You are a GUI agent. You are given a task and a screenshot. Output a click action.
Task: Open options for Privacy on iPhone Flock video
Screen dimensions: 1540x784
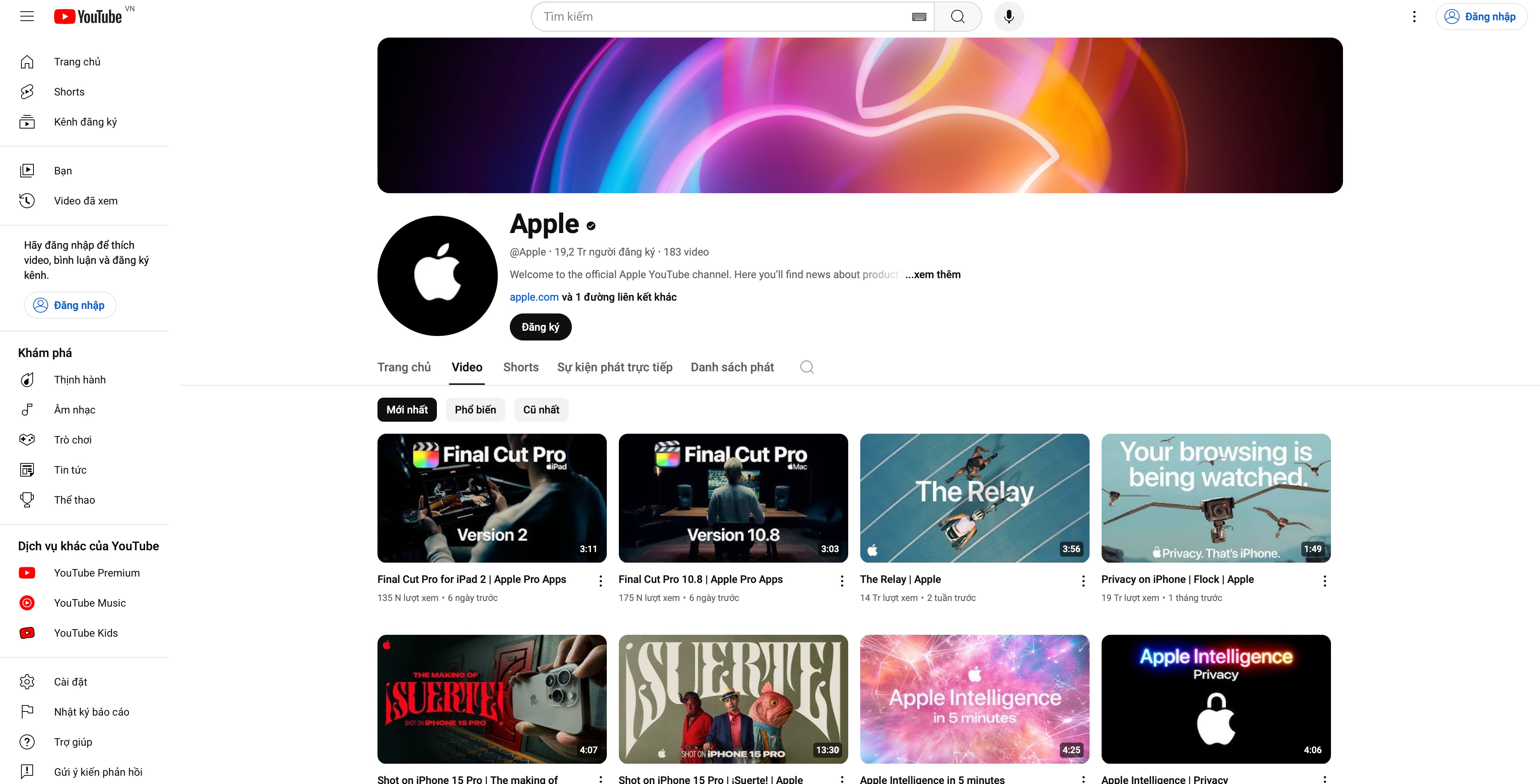pyautogui.click(x=1325, y=581)
